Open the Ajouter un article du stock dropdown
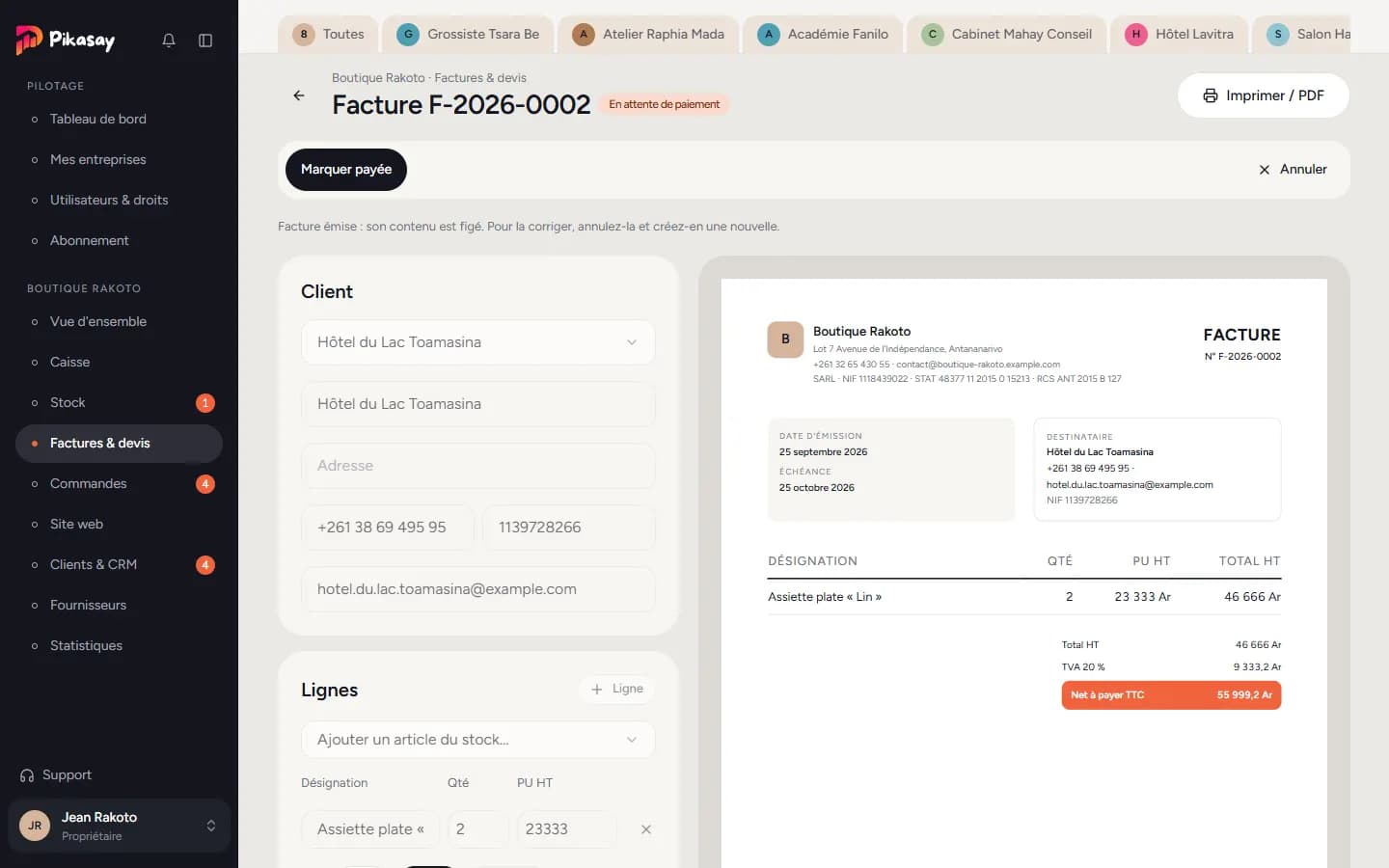This screenshot has width=1389, height=868. tap(478, 740)
